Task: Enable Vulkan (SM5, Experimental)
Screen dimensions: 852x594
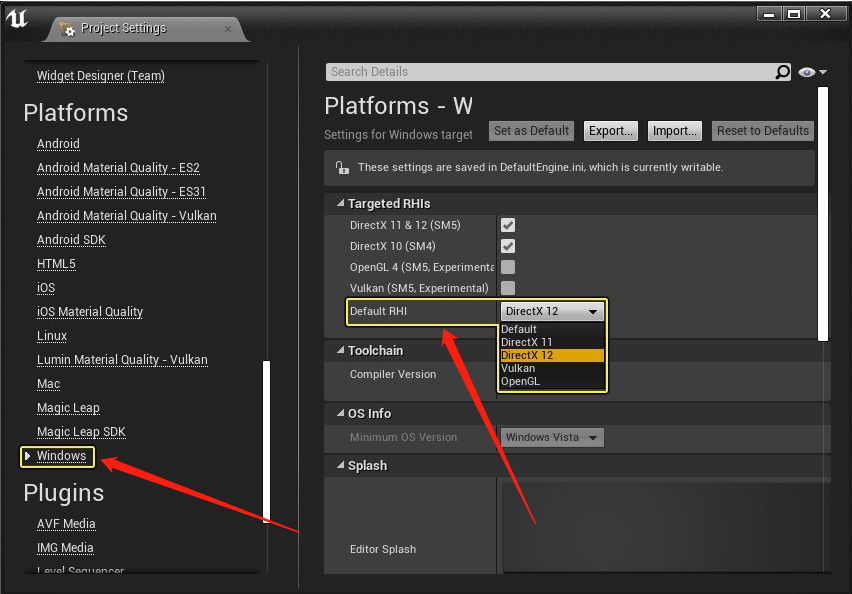Action: pos(508,288)
